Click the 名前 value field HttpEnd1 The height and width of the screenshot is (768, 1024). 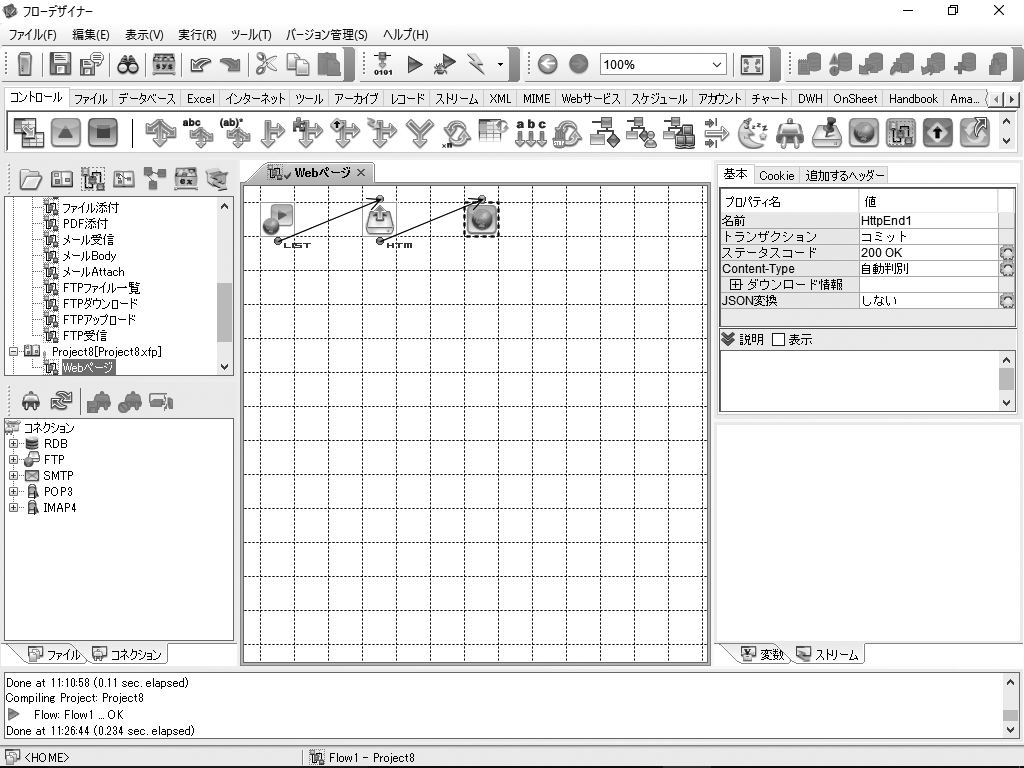(x=928, y=221)
